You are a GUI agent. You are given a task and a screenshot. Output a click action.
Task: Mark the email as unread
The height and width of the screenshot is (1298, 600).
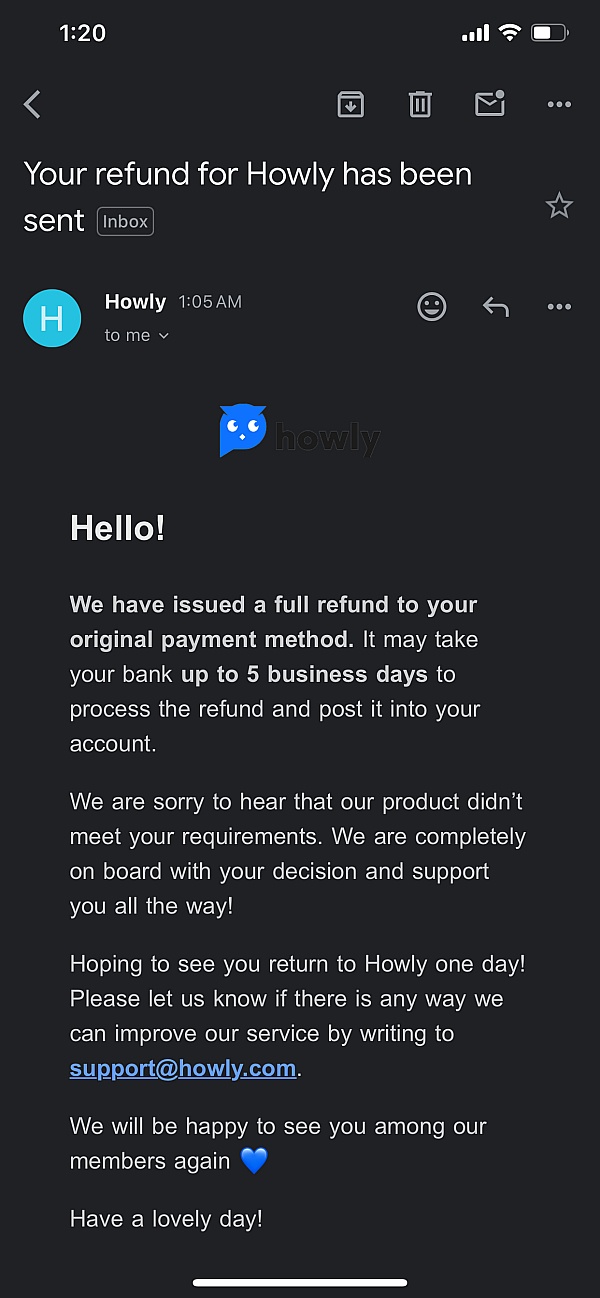(490, 104)
